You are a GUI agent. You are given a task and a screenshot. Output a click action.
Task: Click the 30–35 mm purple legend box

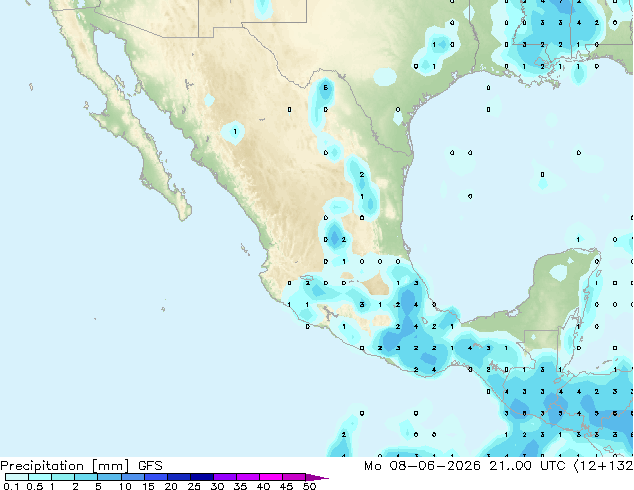(225, 477)
